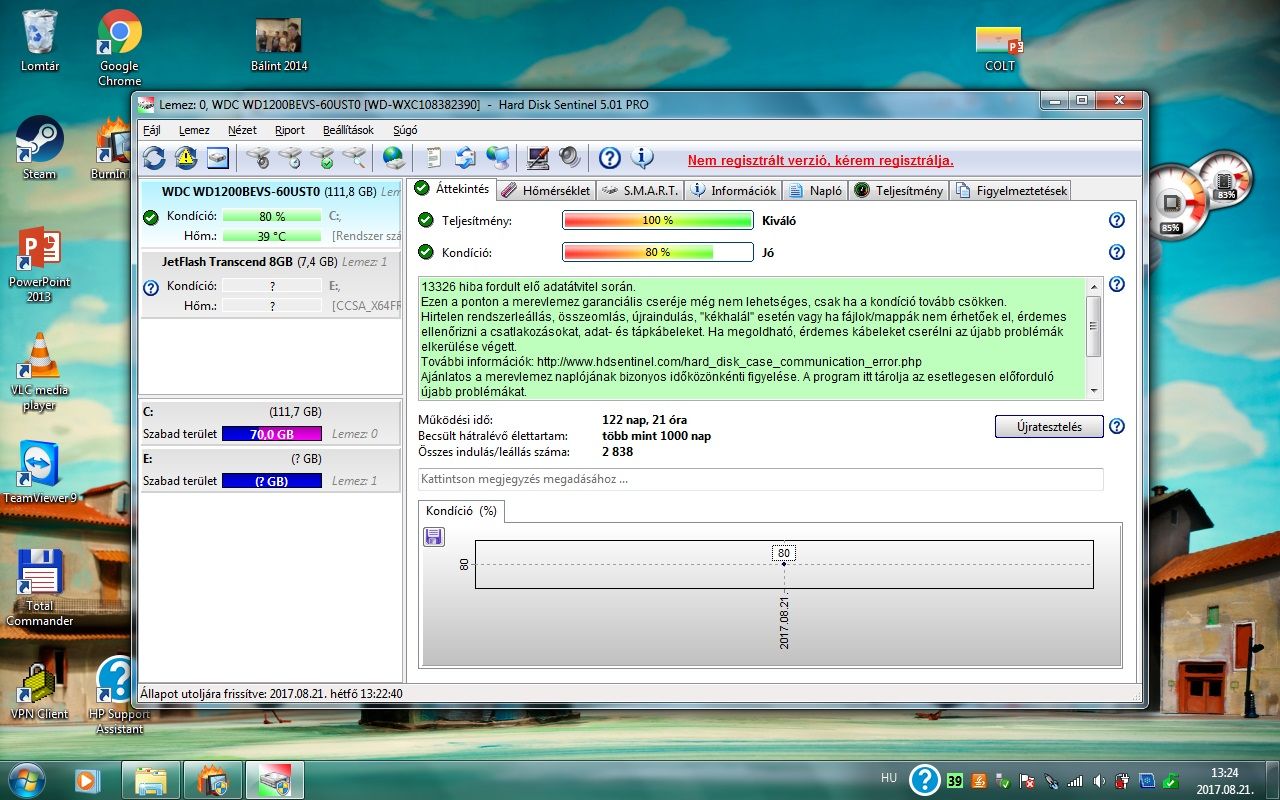Click the tray volume speaker icon
Image resolution: width=1280 pixels, height=800 pixels.
coord(1100,780)
